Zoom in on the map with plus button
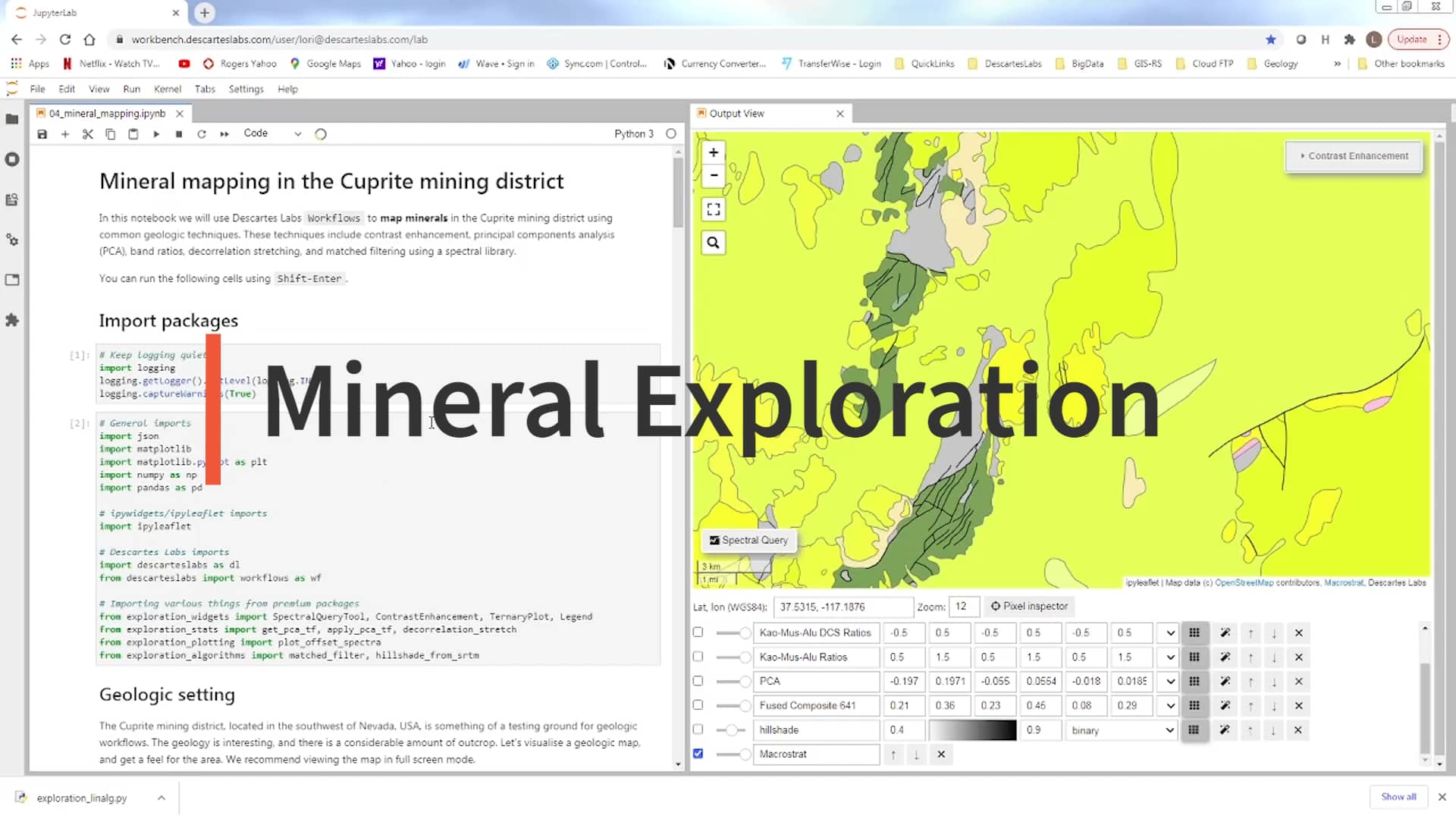The height and width of the screenshot is (819, 1456). pos(712,152)
